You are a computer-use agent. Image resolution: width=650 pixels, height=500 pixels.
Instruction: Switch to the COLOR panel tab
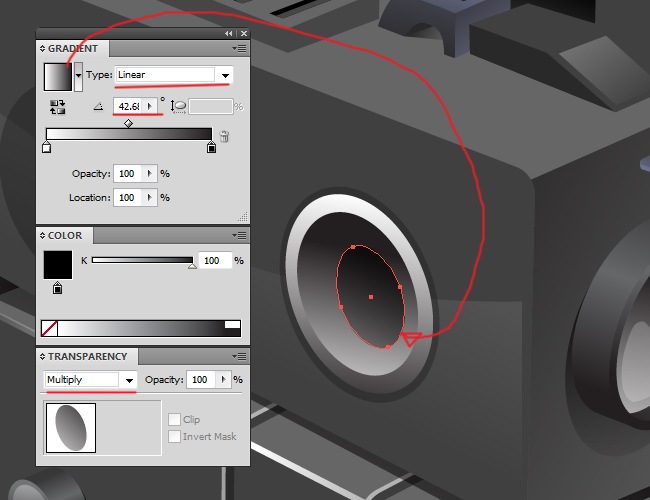pyautogui.click(x=65, y=235)
